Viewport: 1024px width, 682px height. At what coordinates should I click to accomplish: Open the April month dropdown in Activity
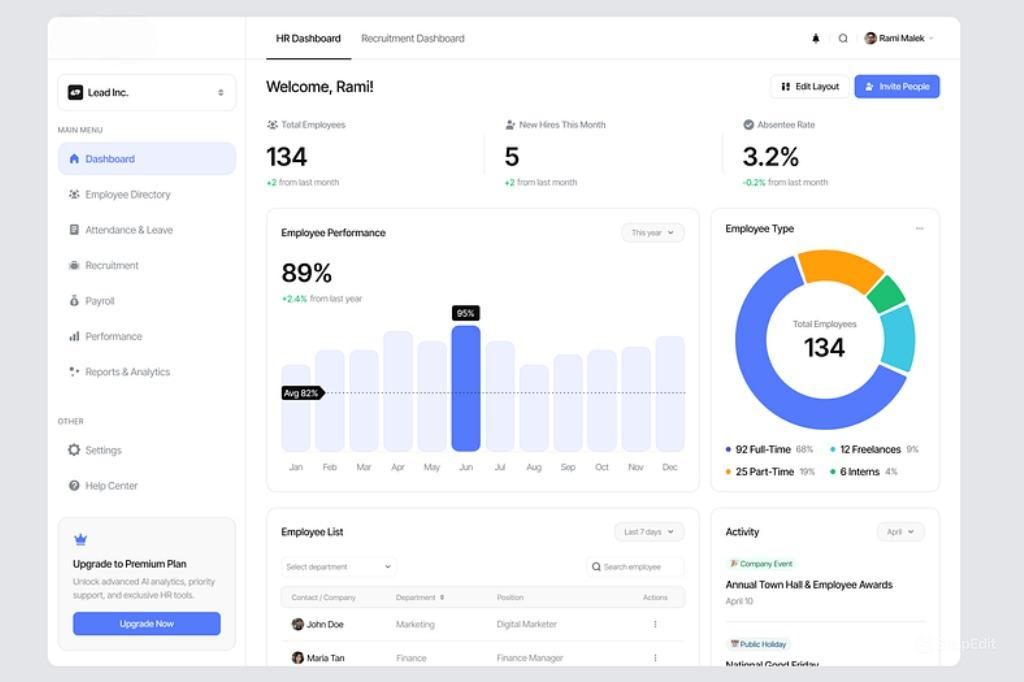[x=900, y=532]
